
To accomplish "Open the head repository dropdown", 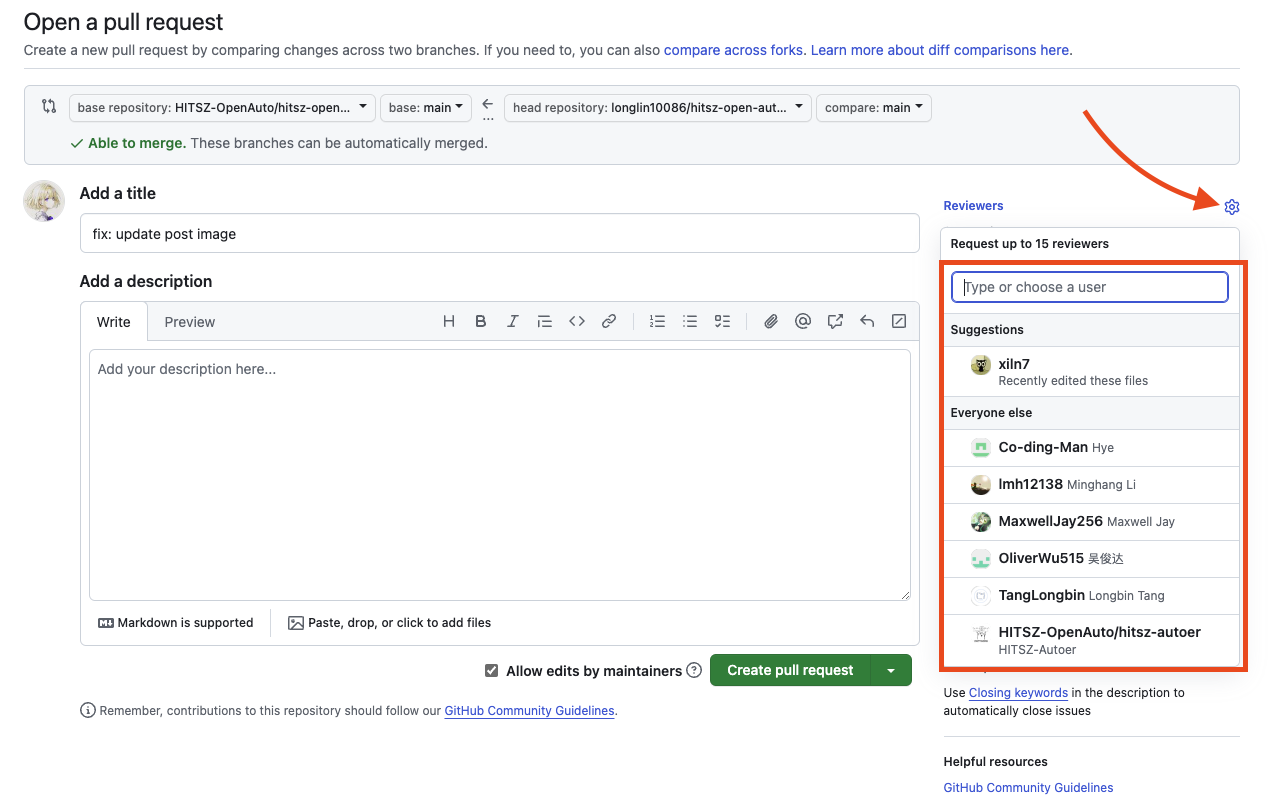I will click(x=658, y=108).
